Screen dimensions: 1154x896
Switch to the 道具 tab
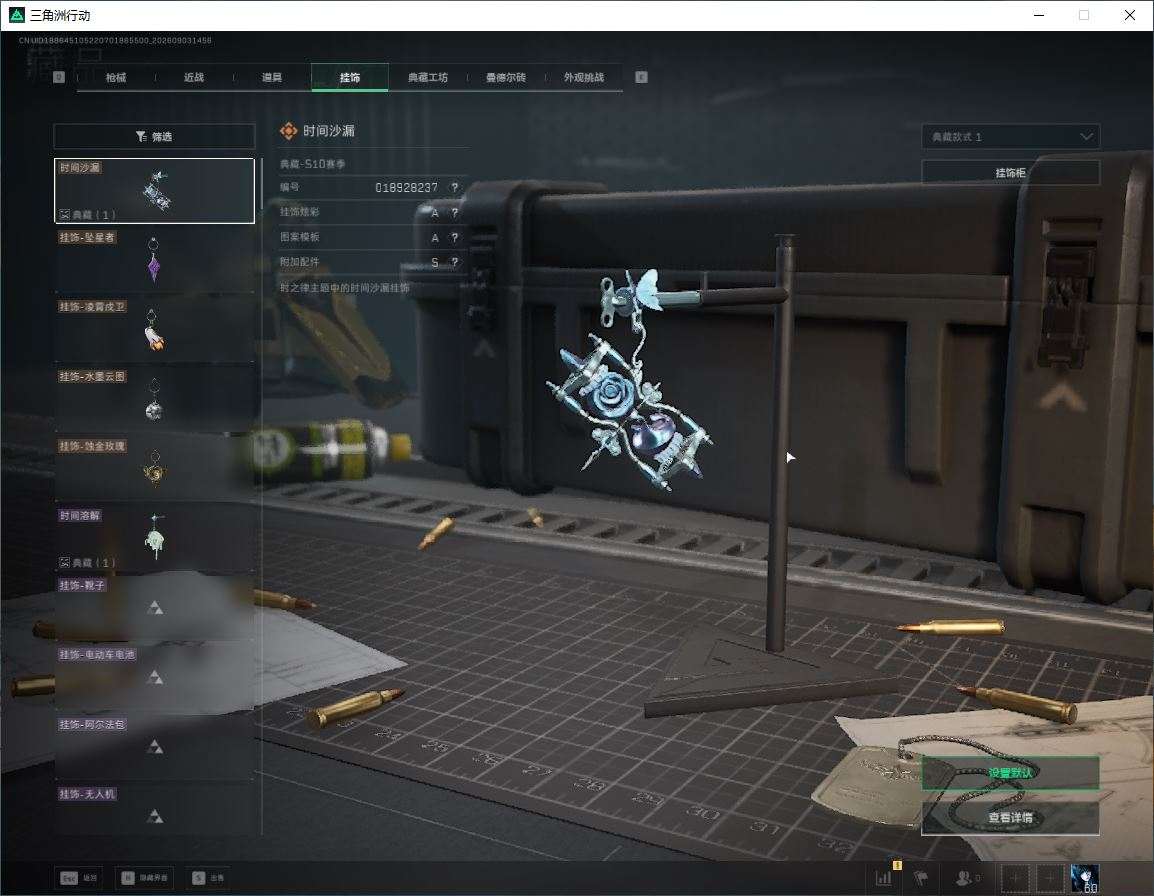(272, 77)
